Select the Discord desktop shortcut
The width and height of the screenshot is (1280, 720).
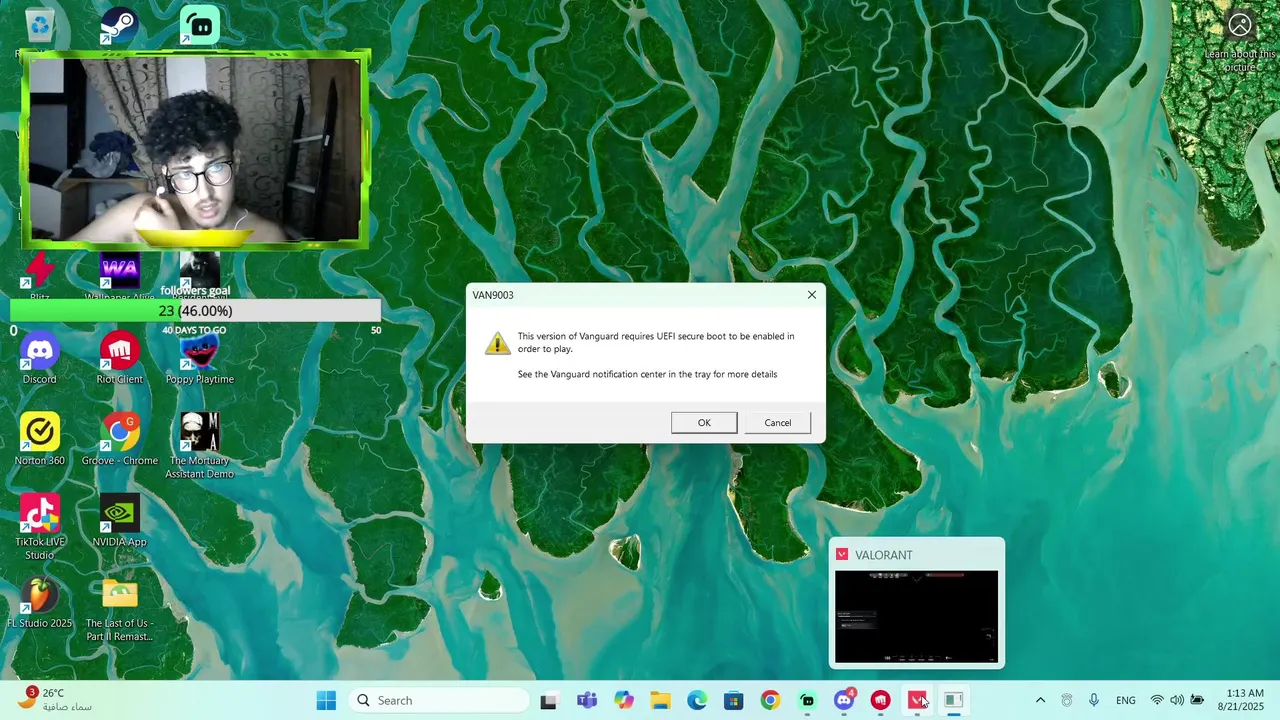[x=40, y=359]
